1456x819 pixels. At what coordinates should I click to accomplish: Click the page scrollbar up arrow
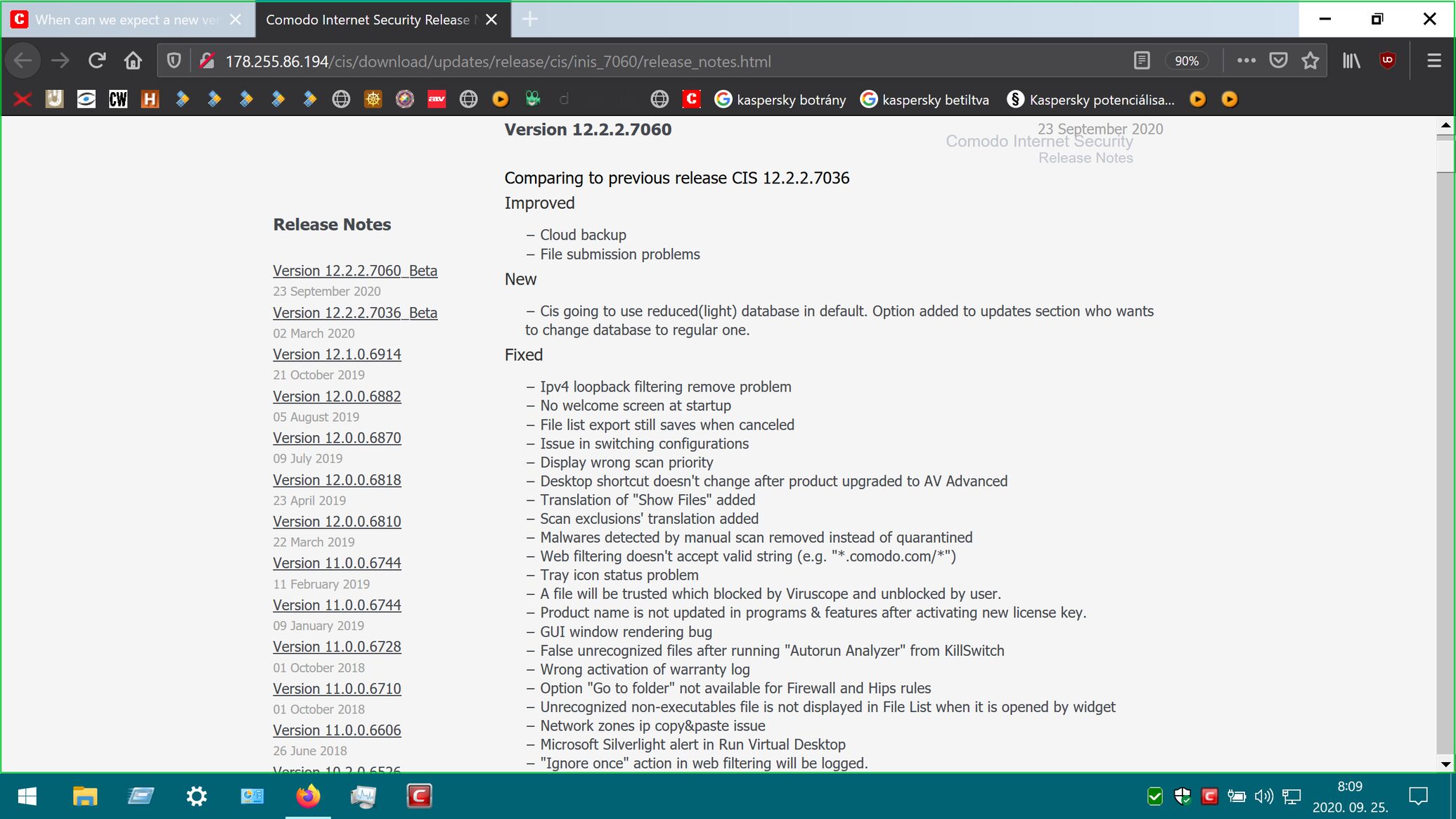click(1445, 125)
